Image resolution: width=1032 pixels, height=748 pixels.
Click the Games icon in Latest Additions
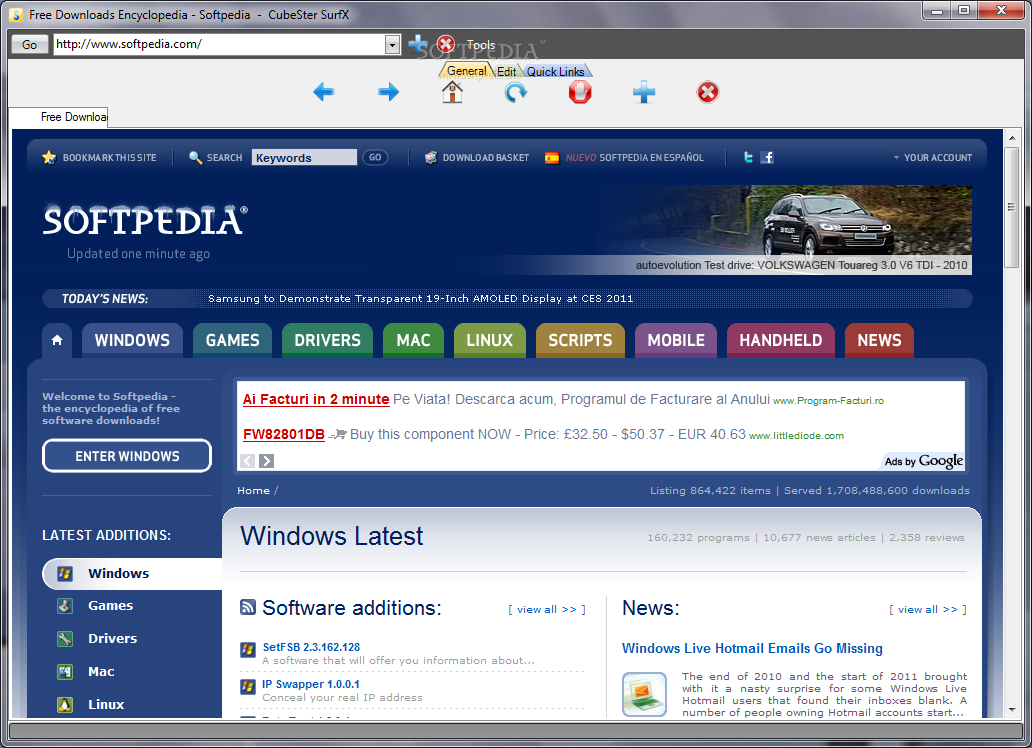pyautogui.click(x=64, y=606)
